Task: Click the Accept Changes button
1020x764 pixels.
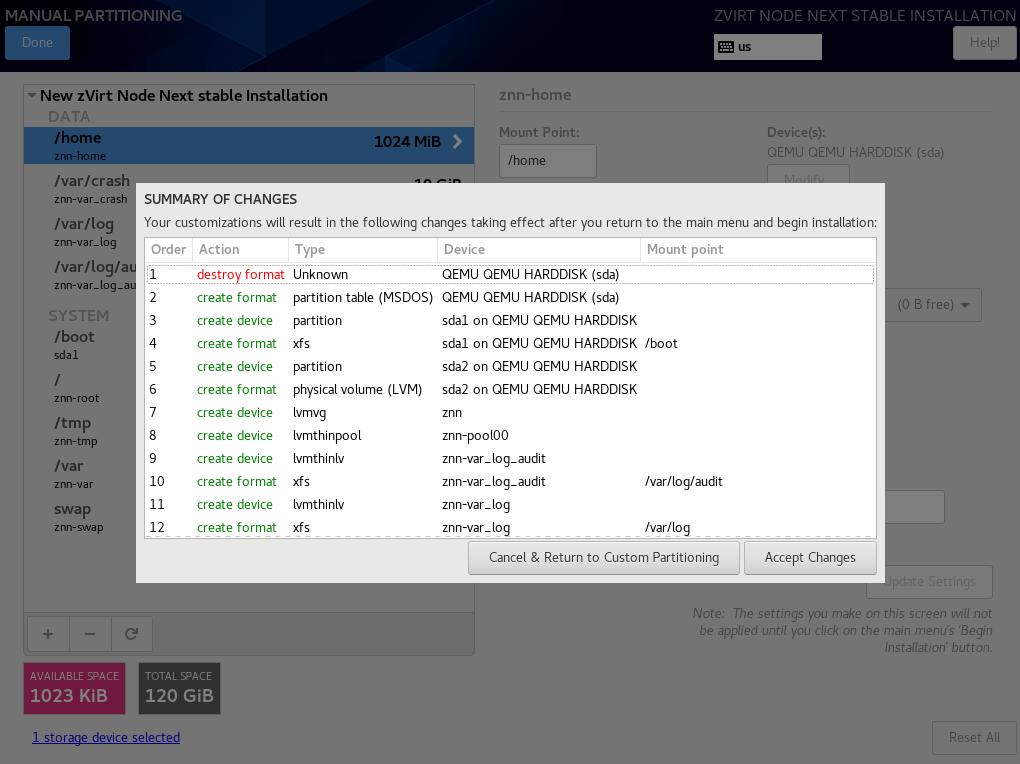Action: pos(810,558)
